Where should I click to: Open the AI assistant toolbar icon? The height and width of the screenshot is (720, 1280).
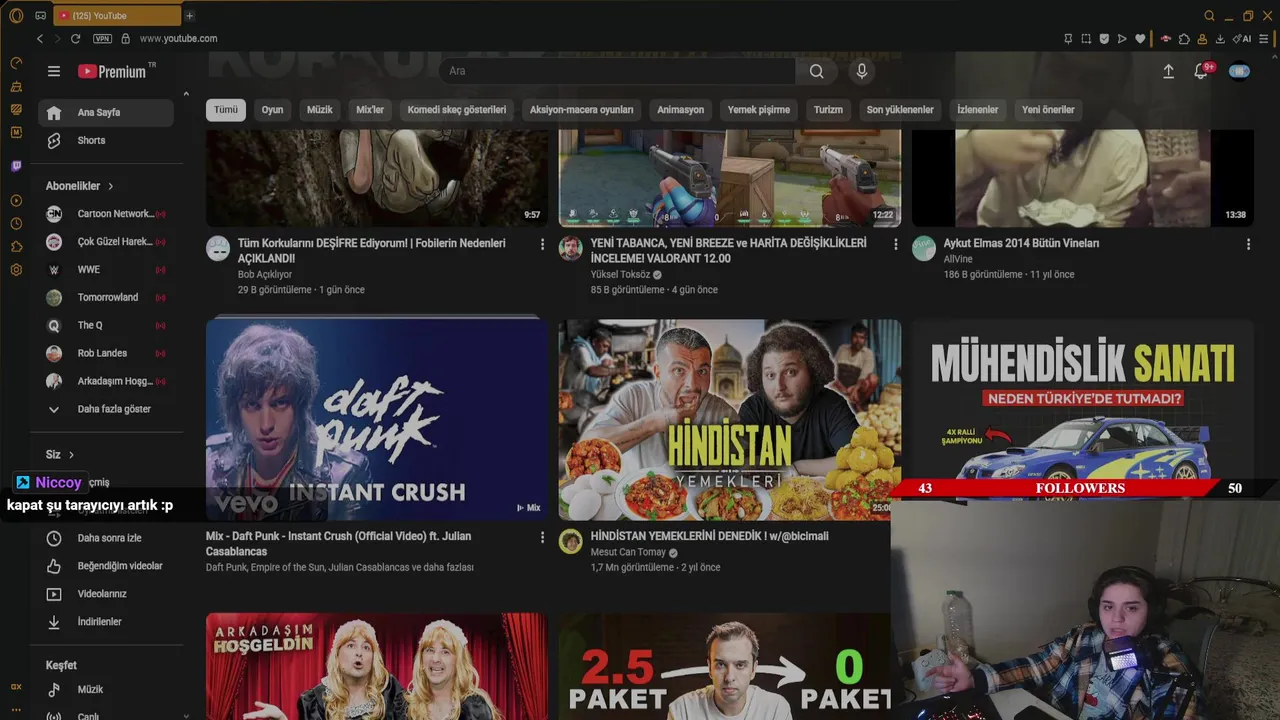(1242, 38)
